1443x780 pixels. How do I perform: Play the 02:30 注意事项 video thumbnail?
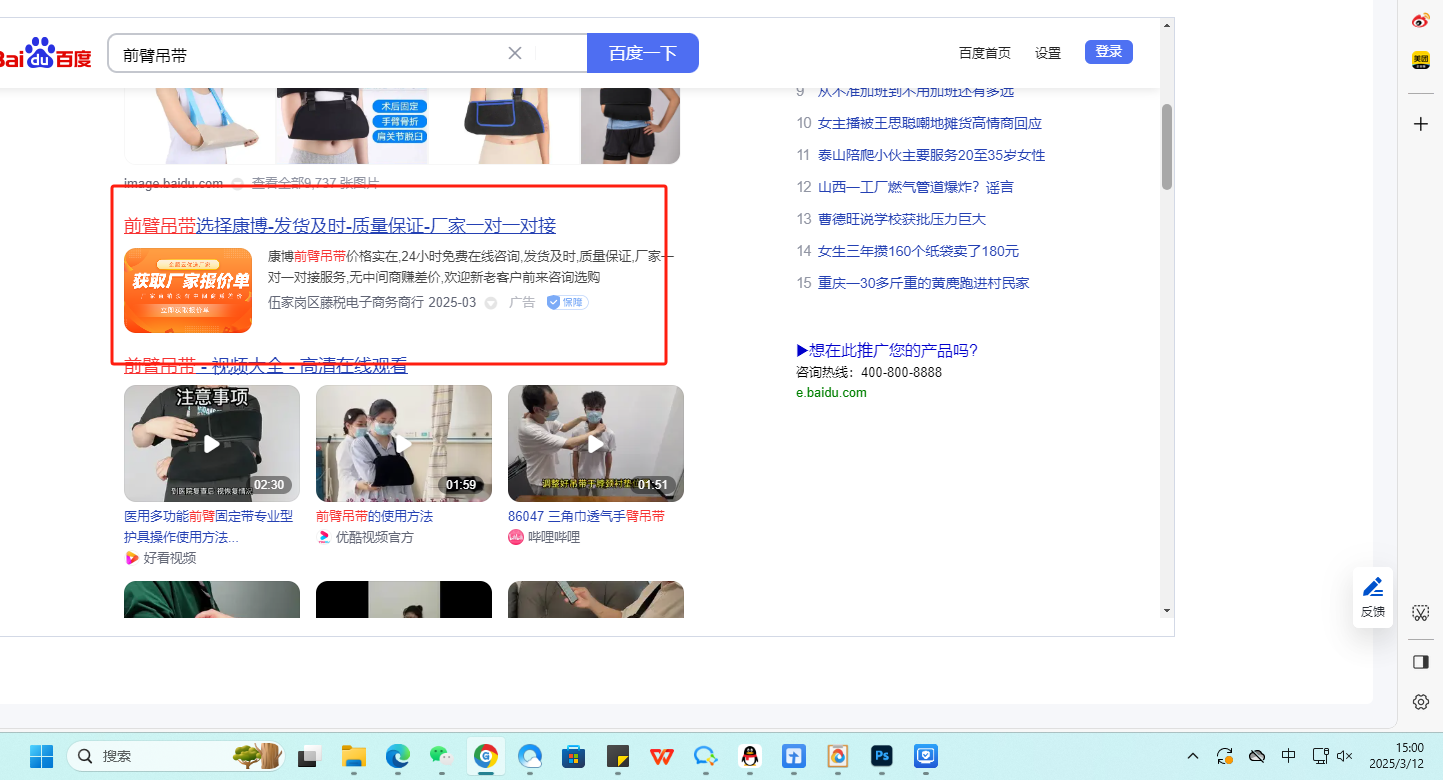click(212, 443)
